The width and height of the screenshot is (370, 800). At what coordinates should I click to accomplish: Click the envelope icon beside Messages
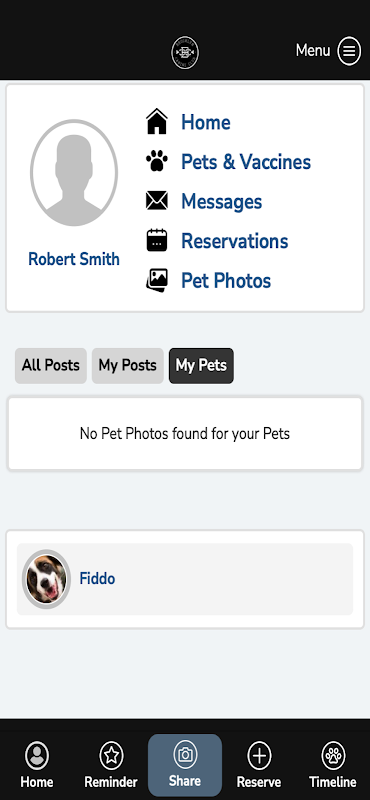click(157, 201)
